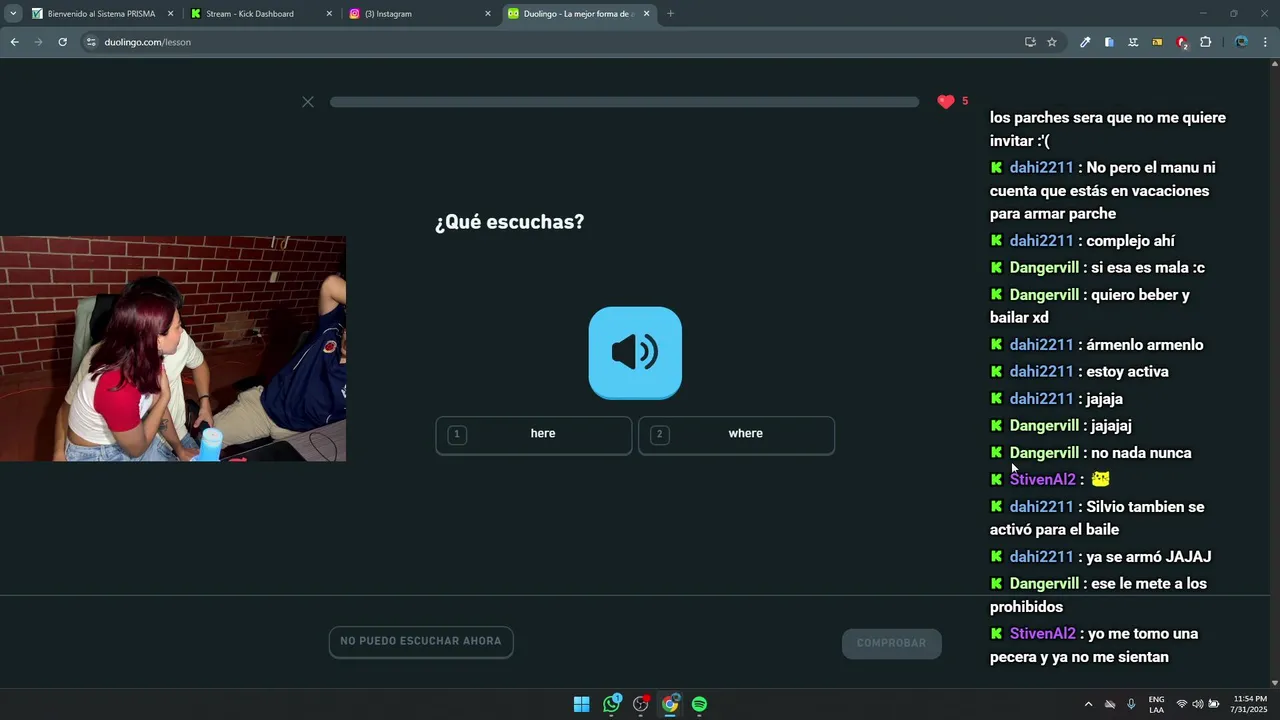Click username dahi2211 in "complejo ahí" message
Screen dimensions: 1280x720
(x=1041, y=241)
